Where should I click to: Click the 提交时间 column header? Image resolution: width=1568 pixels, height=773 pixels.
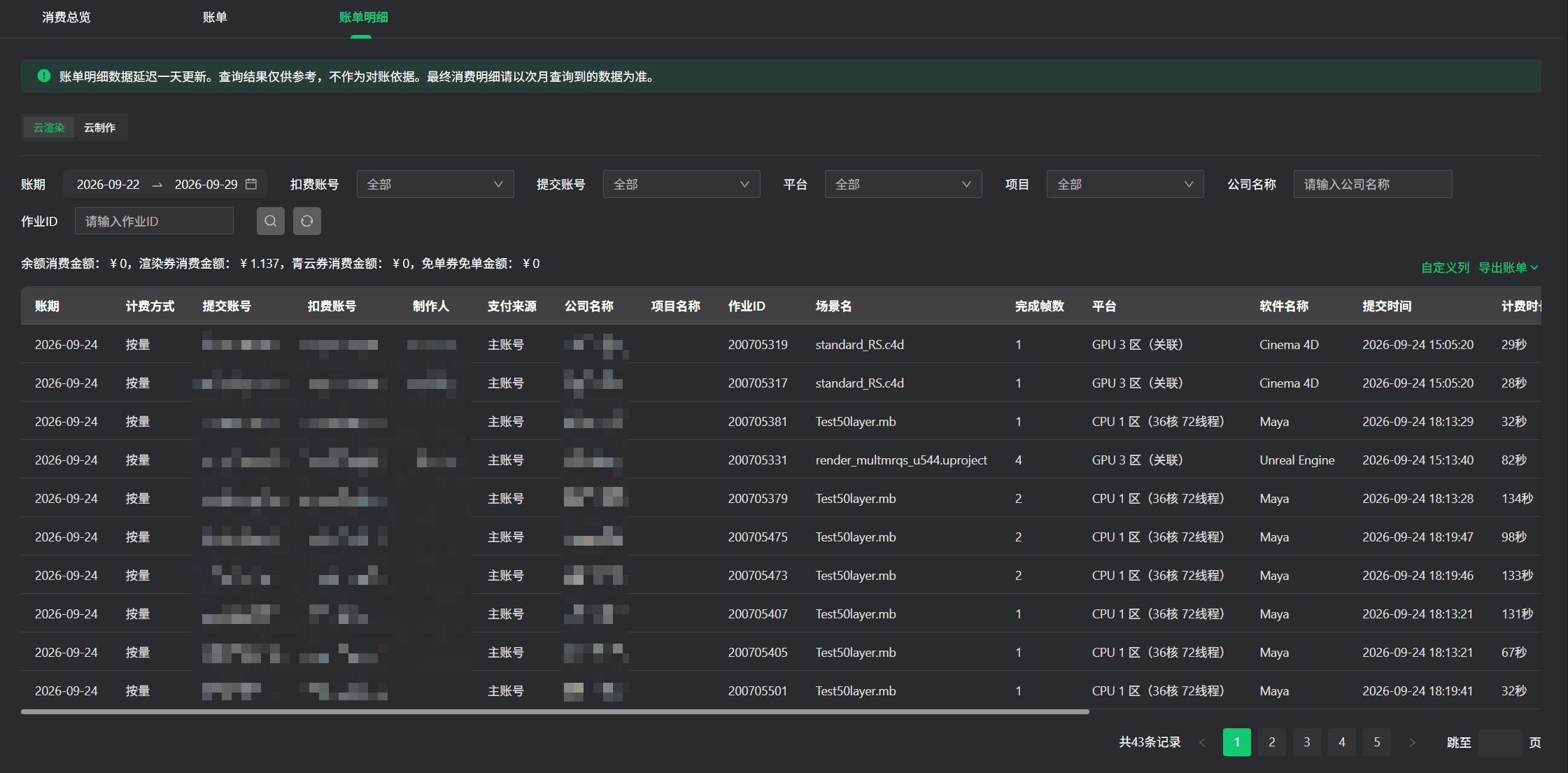point(1387,306)
